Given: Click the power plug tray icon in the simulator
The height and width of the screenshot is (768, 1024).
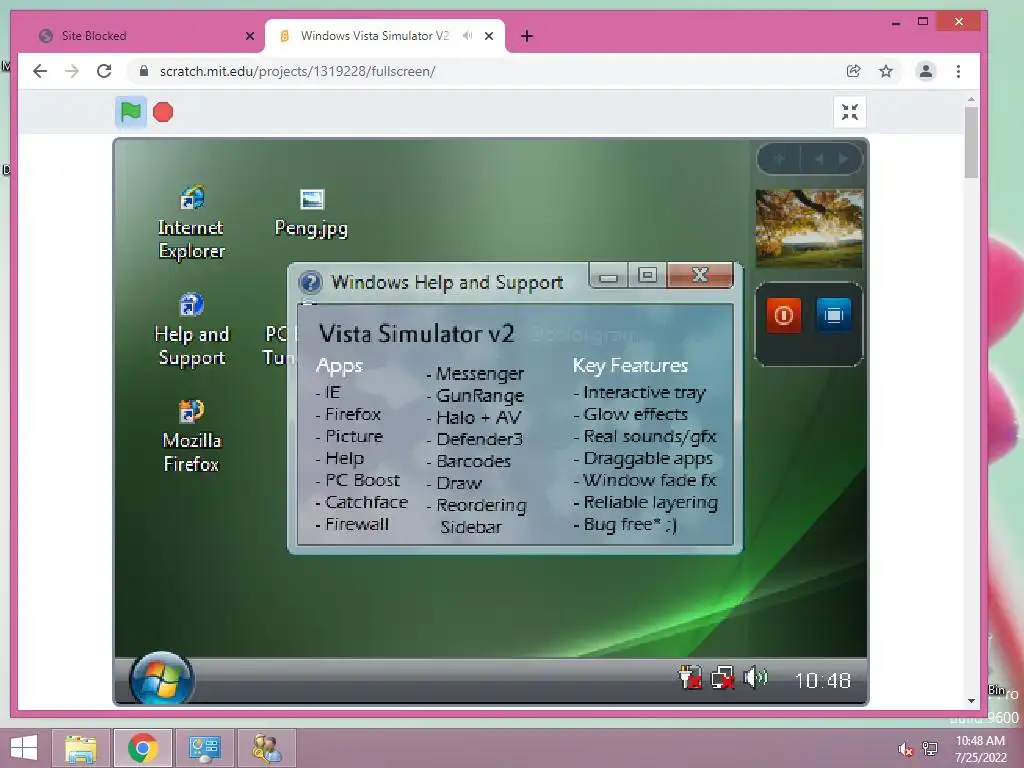Looking at the screenshot, I should pyautogui.click(x=690, y=677).
